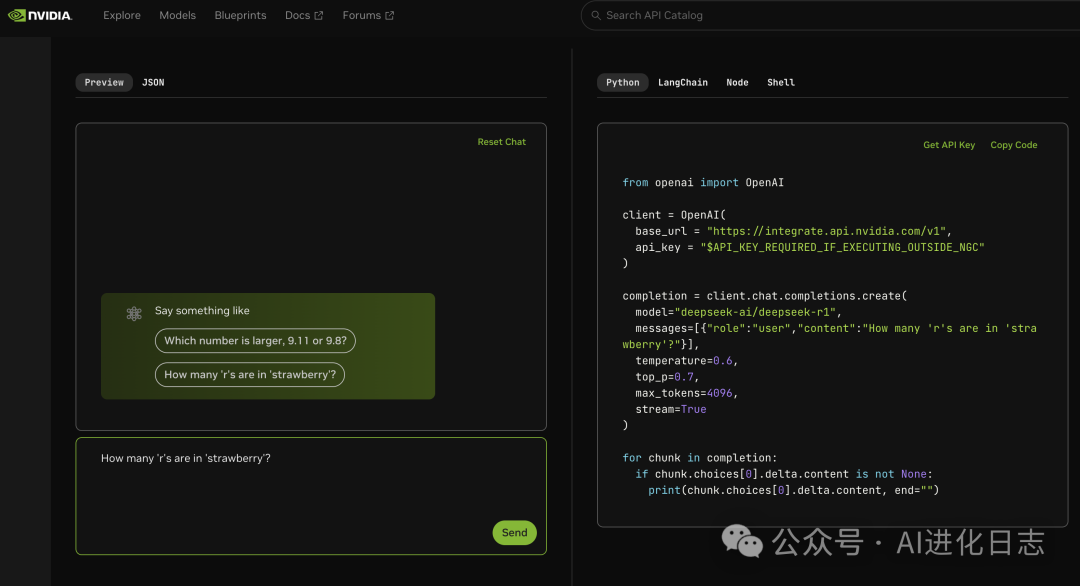1080x586 pixels.
Task: Send the chat message
Action: pyautogui.click(x=515, y=532)
